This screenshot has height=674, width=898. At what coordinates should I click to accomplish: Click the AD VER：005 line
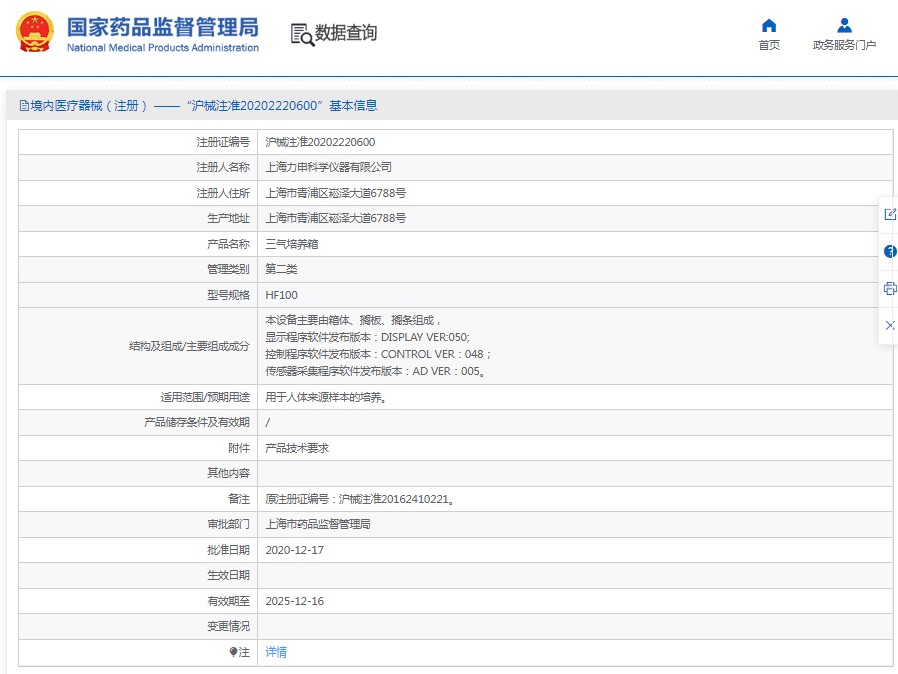375,371
